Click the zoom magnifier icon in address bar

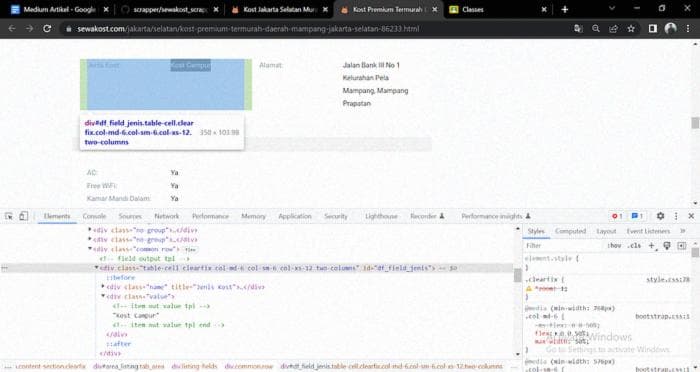pos(596,29)
